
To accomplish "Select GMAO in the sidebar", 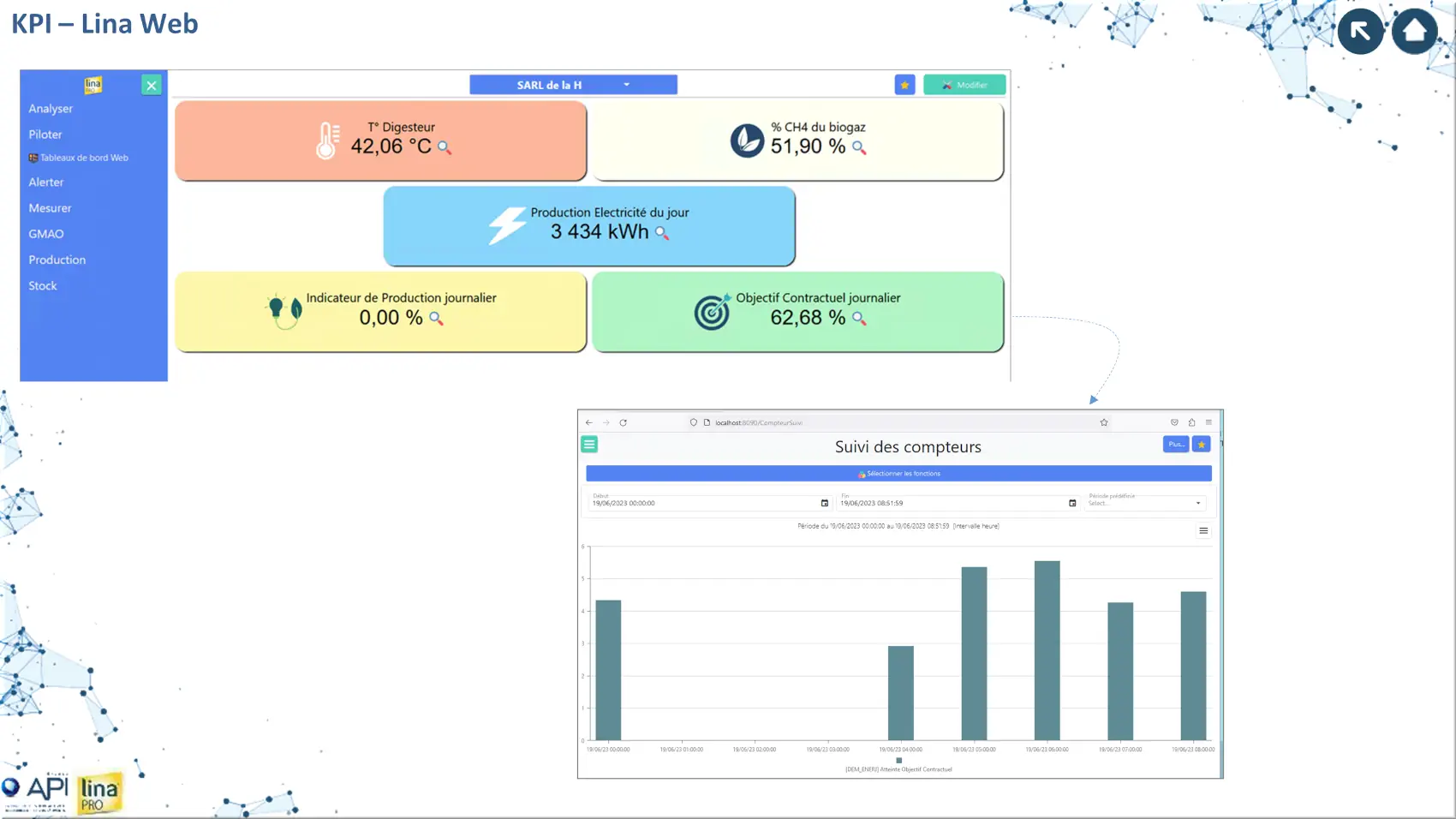I will tap(46, 234).
